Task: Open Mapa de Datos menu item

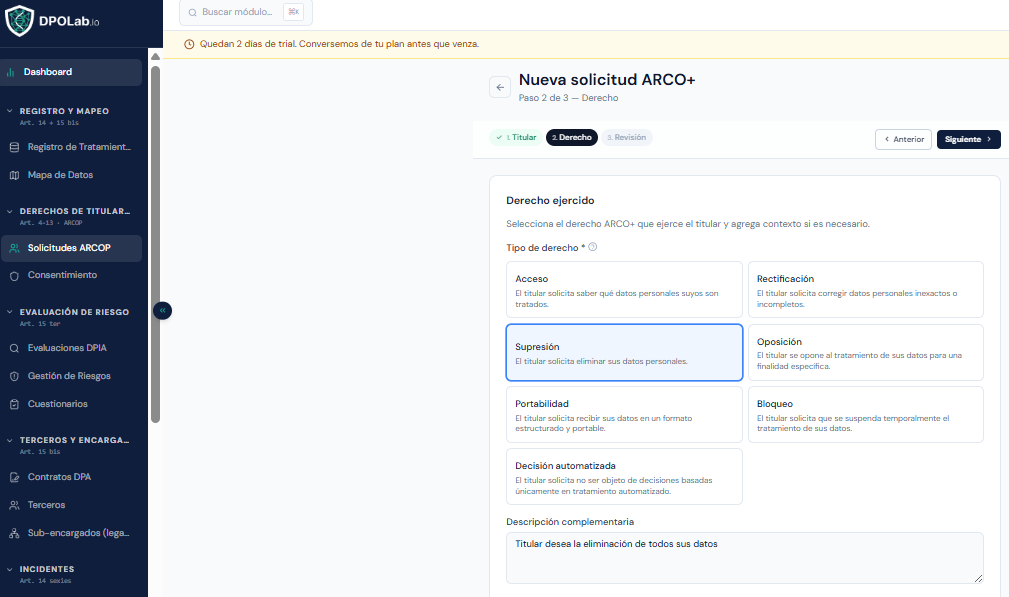Action: [71, 175]
